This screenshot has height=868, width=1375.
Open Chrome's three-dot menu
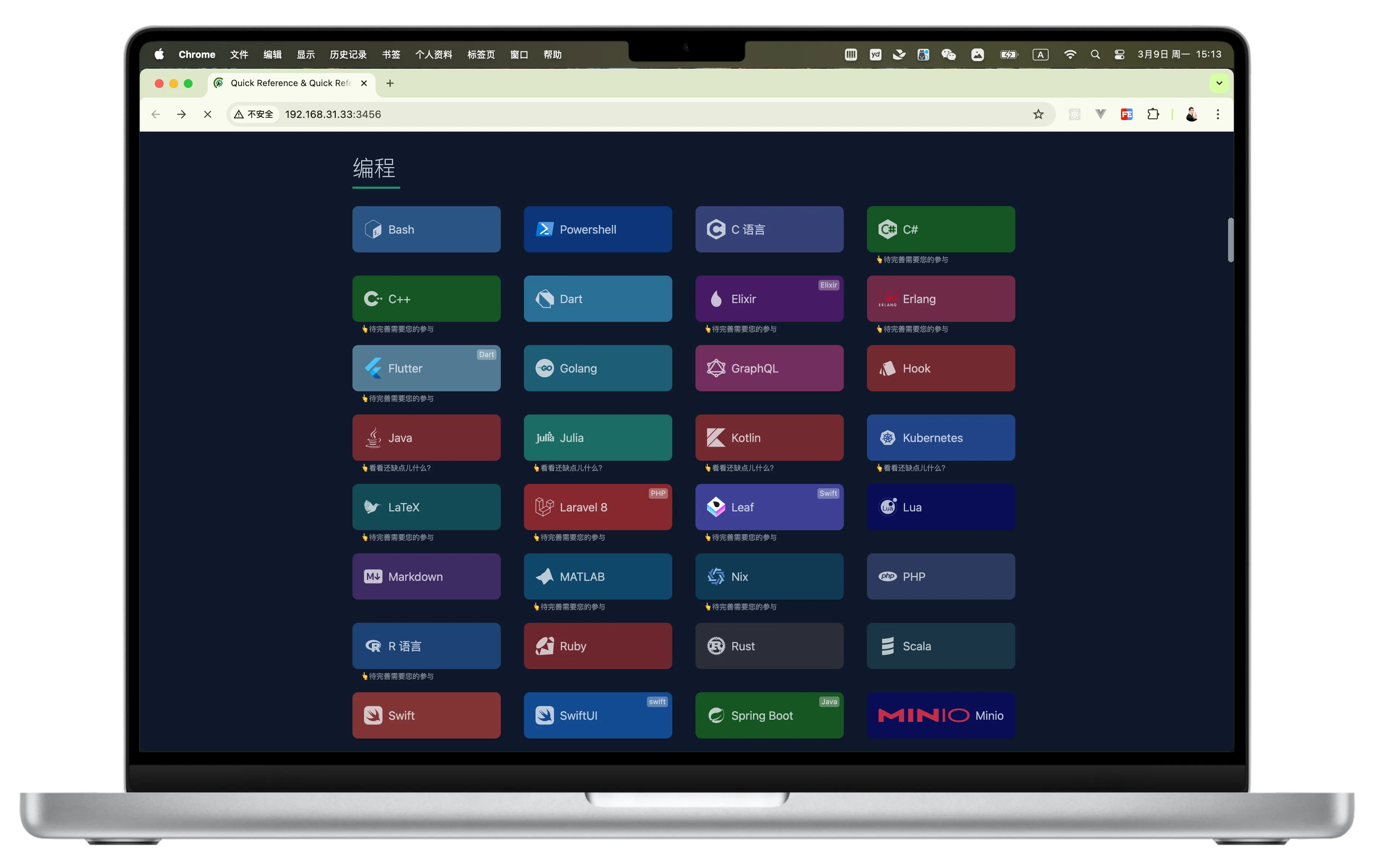point(1218,115)
